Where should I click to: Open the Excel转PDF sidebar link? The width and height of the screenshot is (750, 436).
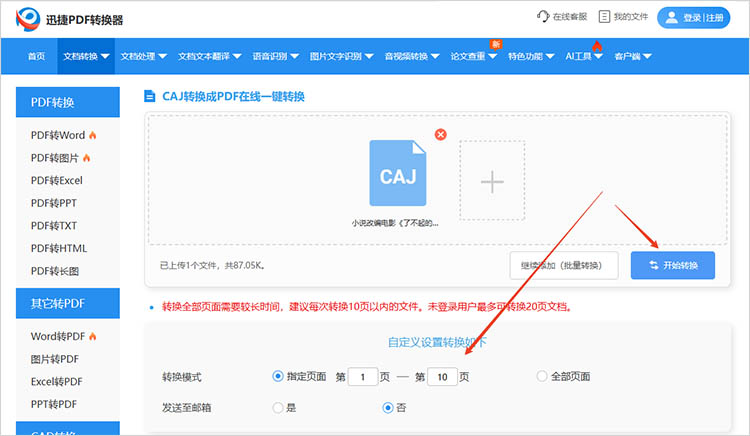pyautogui.click(x=56, y=382)
